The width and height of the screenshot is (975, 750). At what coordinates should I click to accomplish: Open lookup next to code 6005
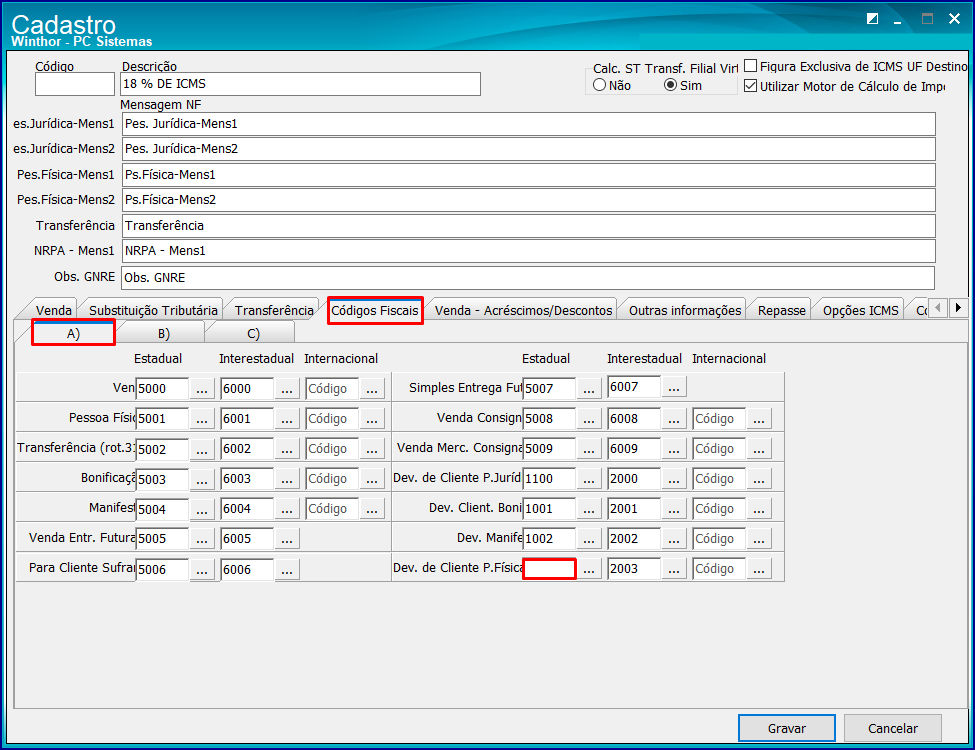(x=287, y=539)
